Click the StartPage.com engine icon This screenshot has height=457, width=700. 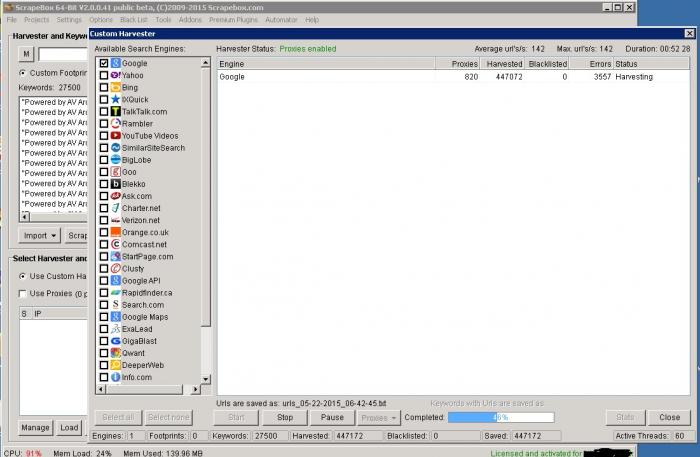pyautogui.click(x=116, y=256)
